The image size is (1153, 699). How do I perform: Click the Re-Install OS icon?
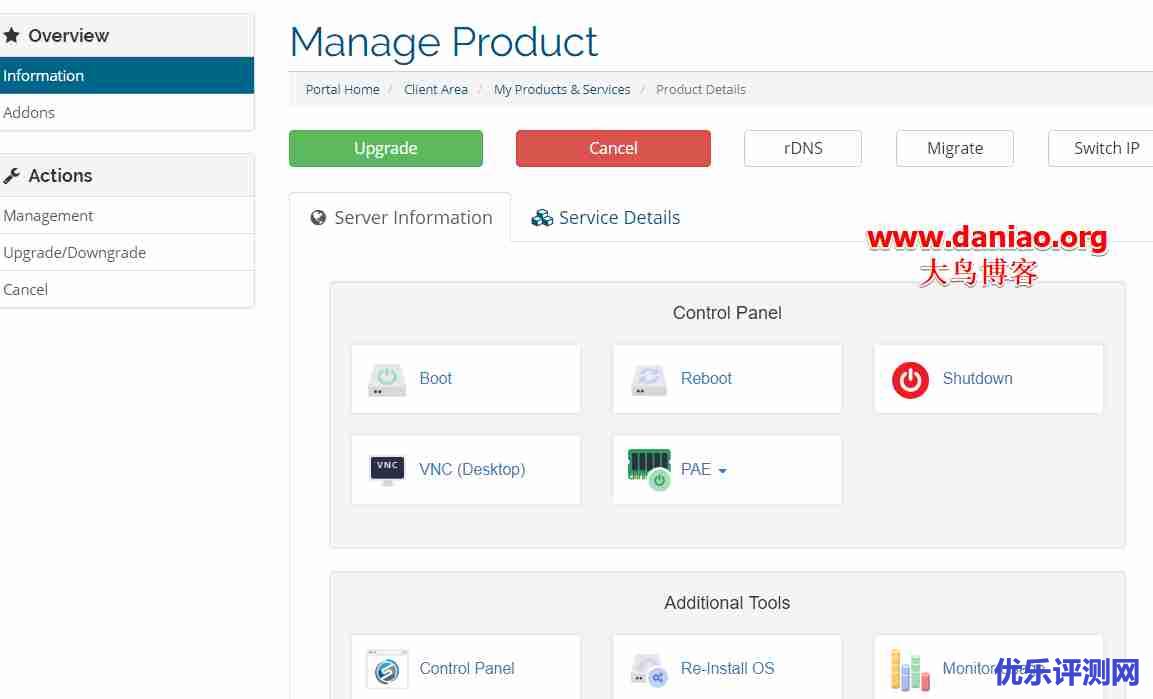(649, 669)
